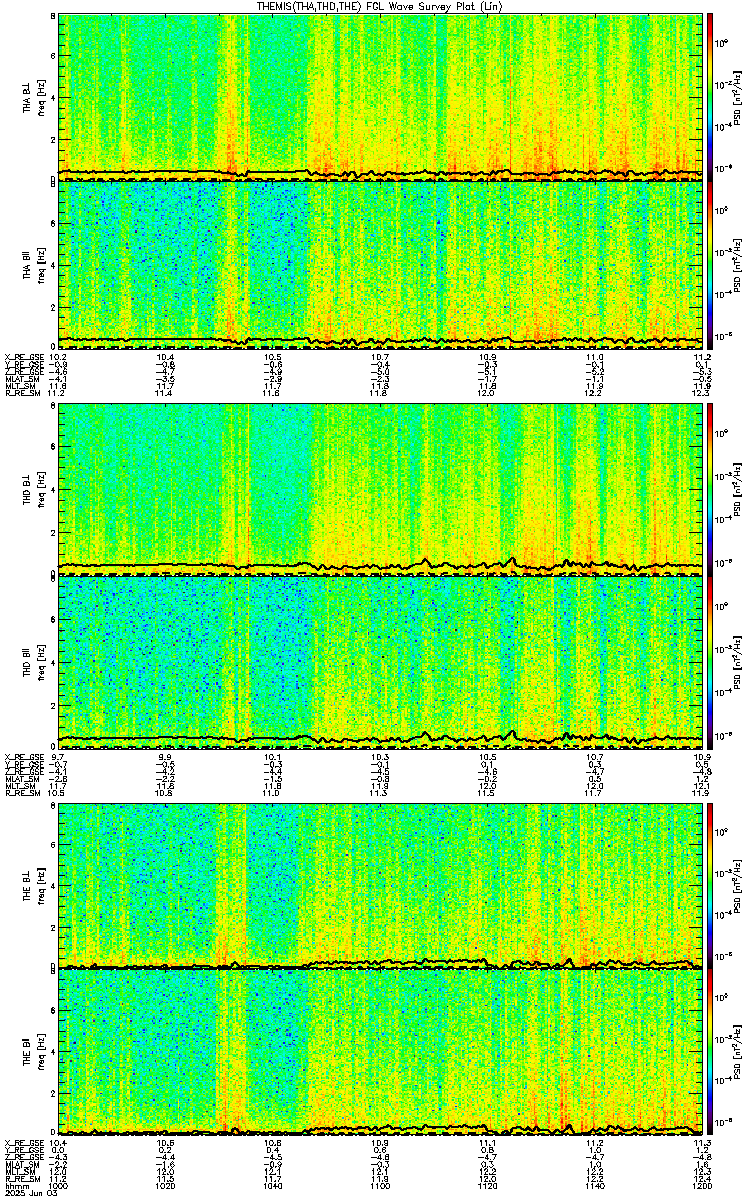Click the THD B-perpendicular spectrogram panel
The width and height of the screenshot is (750, 1200).
point(382,489)
